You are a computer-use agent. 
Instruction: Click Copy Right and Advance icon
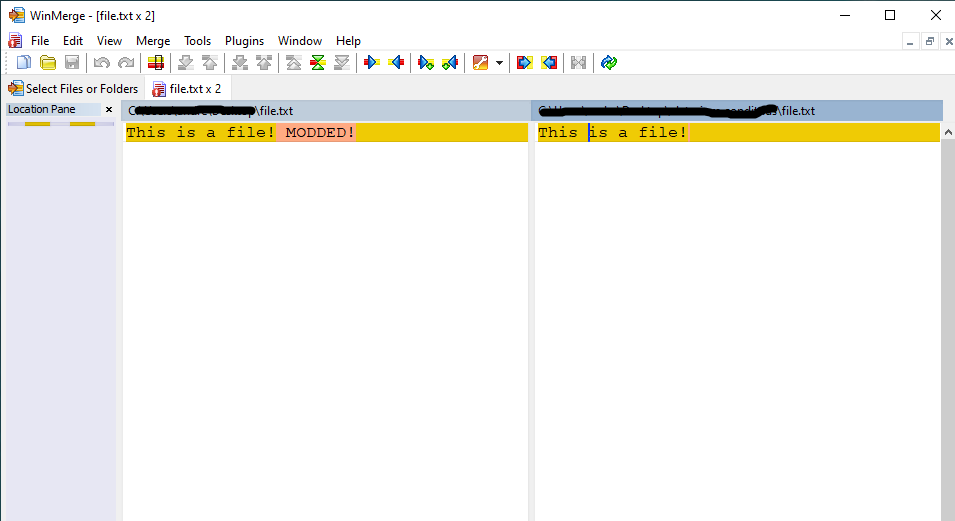click(x=426, y=62)
